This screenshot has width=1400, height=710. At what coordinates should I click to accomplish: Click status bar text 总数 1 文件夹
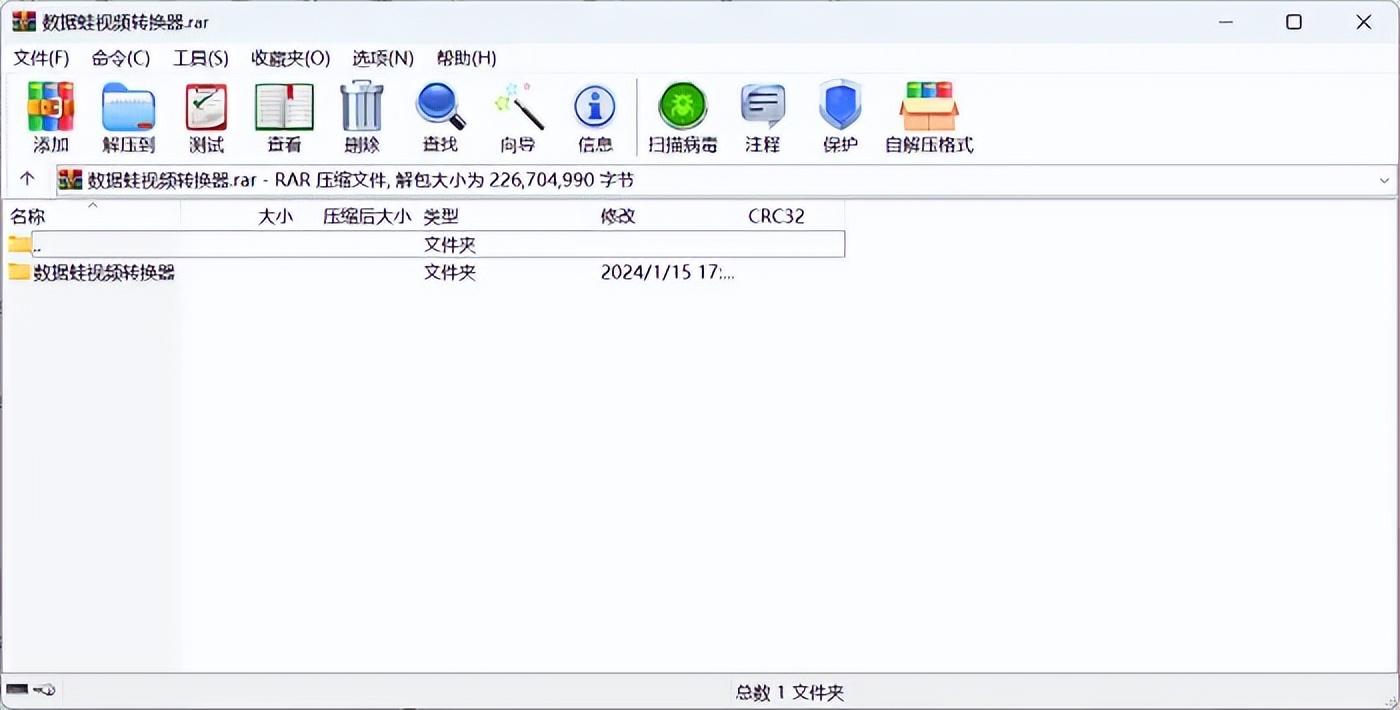coord(790,692)
